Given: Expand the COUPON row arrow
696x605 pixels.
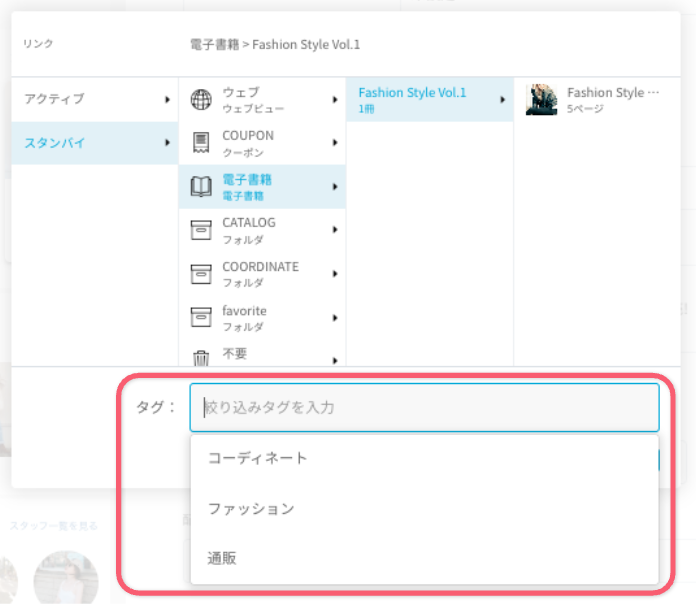Looking at the screenshot, I should 335,142.
